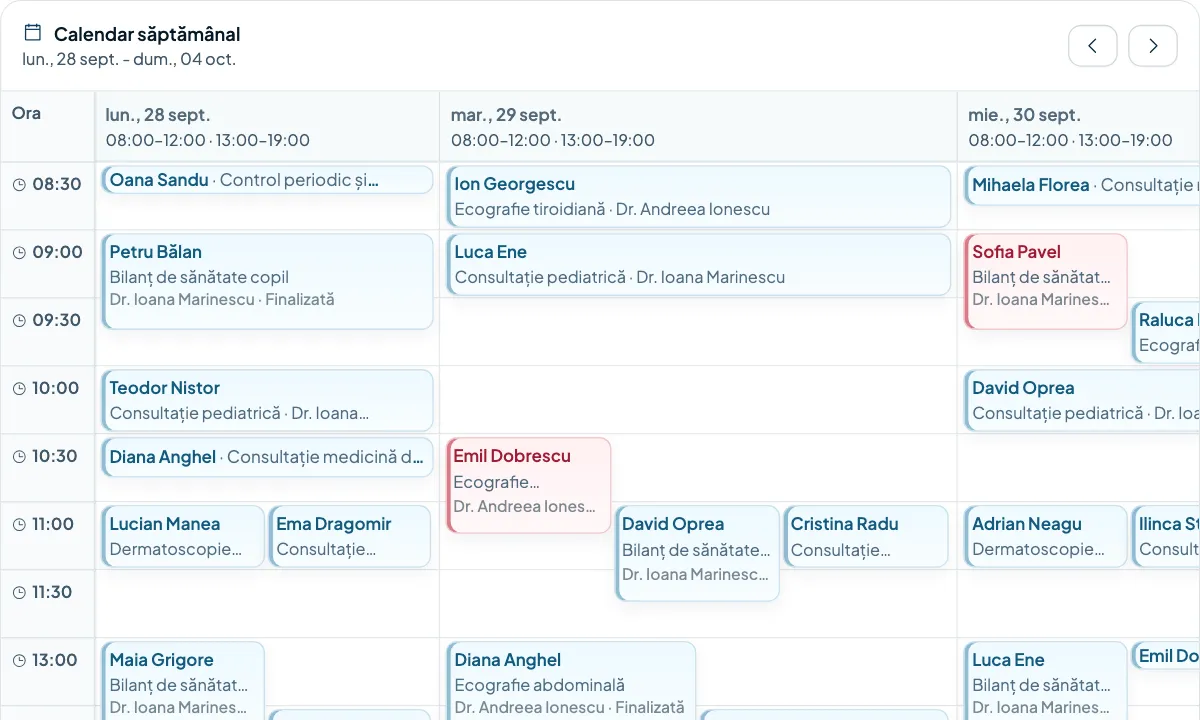Image resolution: width=1200 pixels, height=720 pixels.
Task: Click the date range "lun., 28 sept. - dum., 04 oct."
Action: click(x=129, y=59)
